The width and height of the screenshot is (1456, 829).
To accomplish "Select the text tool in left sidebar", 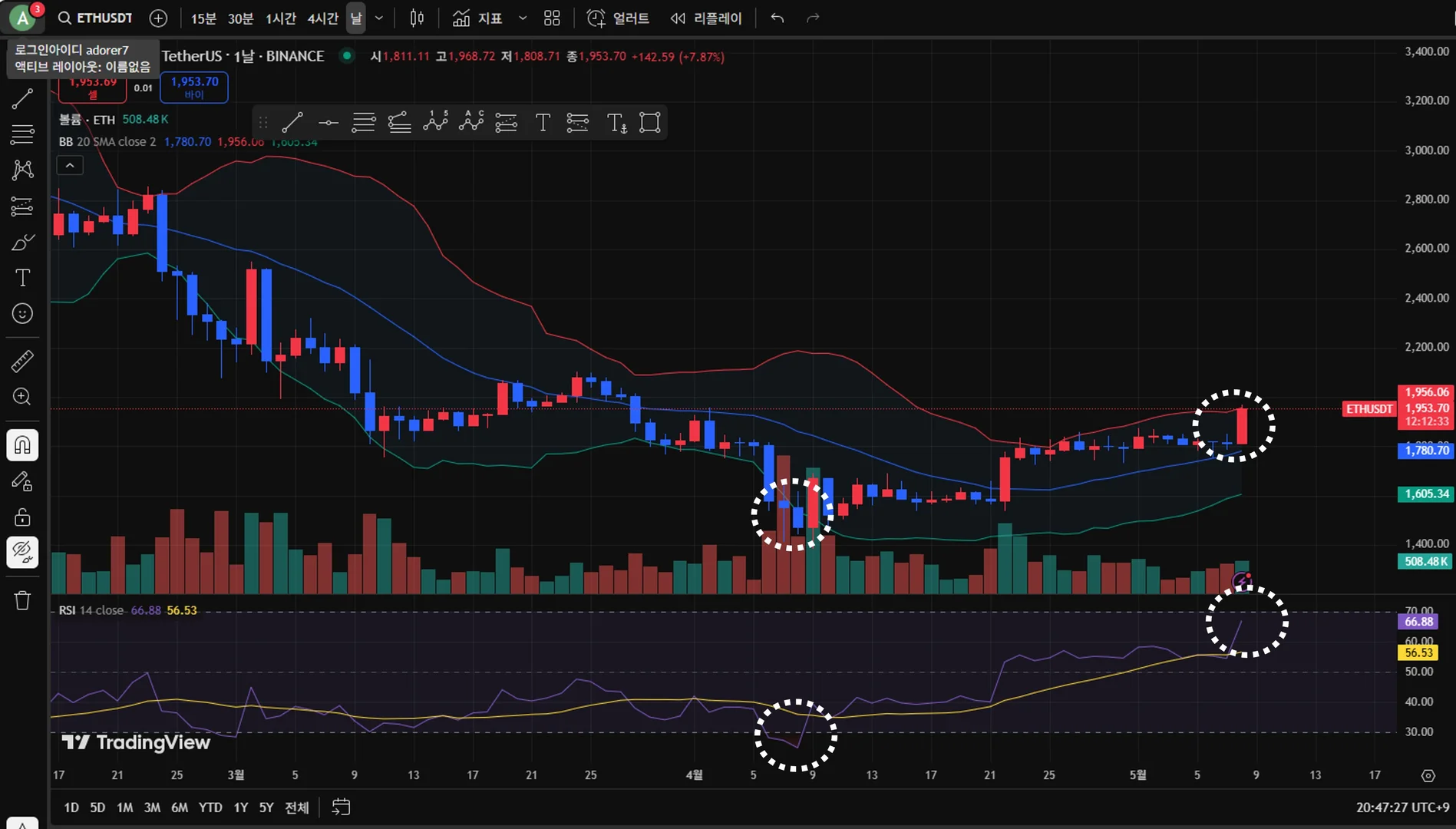I will (22, 278).
